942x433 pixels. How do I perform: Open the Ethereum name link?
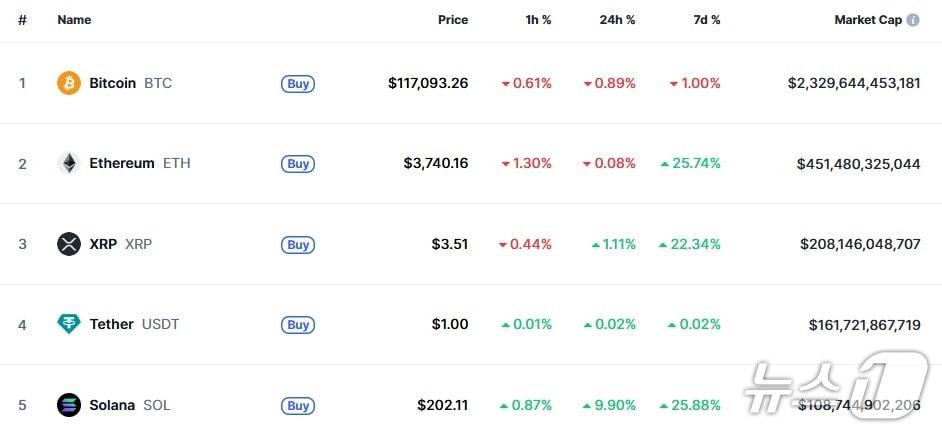[121, 163]
